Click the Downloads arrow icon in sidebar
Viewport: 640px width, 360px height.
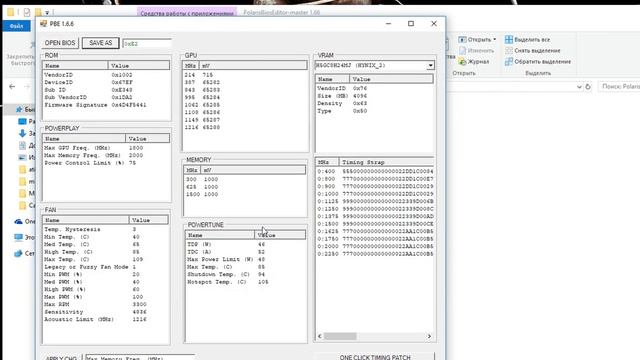click(22, 133)
